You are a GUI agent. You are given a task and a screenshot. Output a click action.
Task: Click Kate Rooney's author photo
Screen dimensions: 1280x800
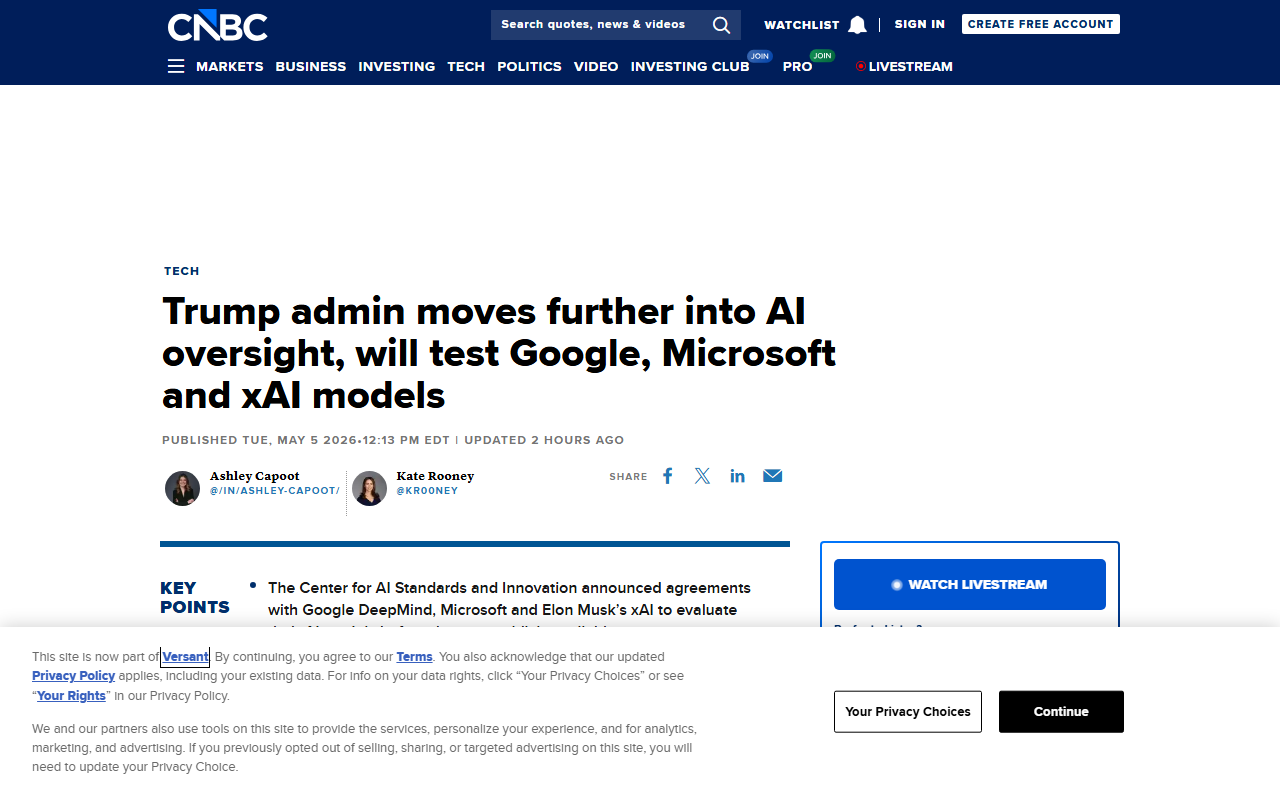(369, 488)
